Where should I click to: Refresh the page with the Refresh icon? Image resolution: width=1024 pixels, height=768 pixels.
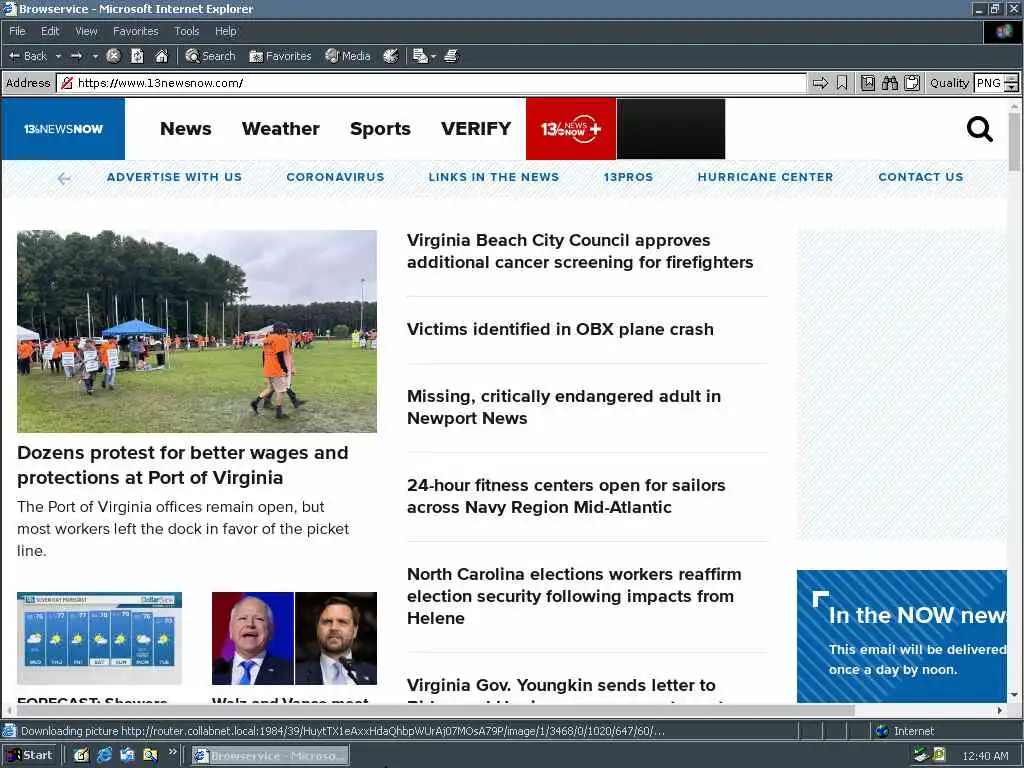[137, 56]
